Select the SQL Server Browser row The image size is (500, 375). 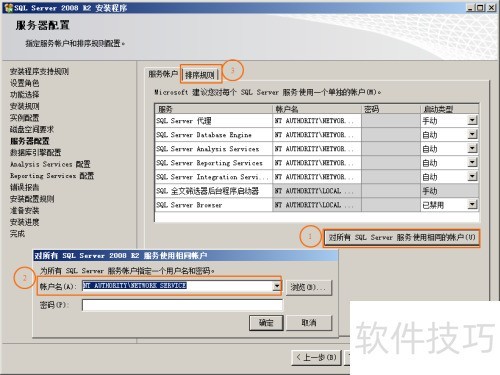click(x=214, y=205)
